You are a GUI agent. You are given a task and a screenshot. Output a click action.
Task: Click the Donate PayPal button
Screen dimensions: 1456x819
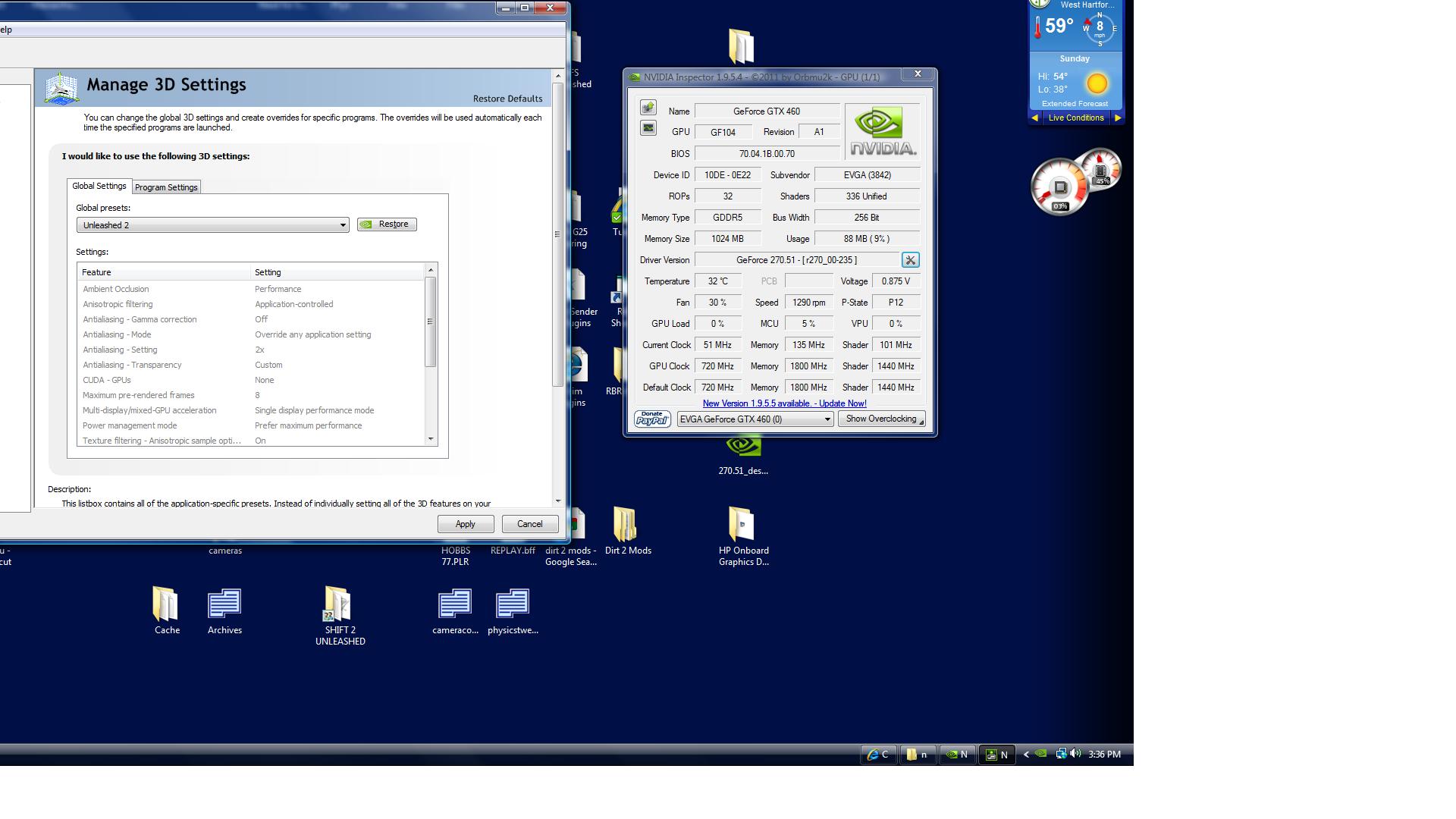[x=652, y=419]
